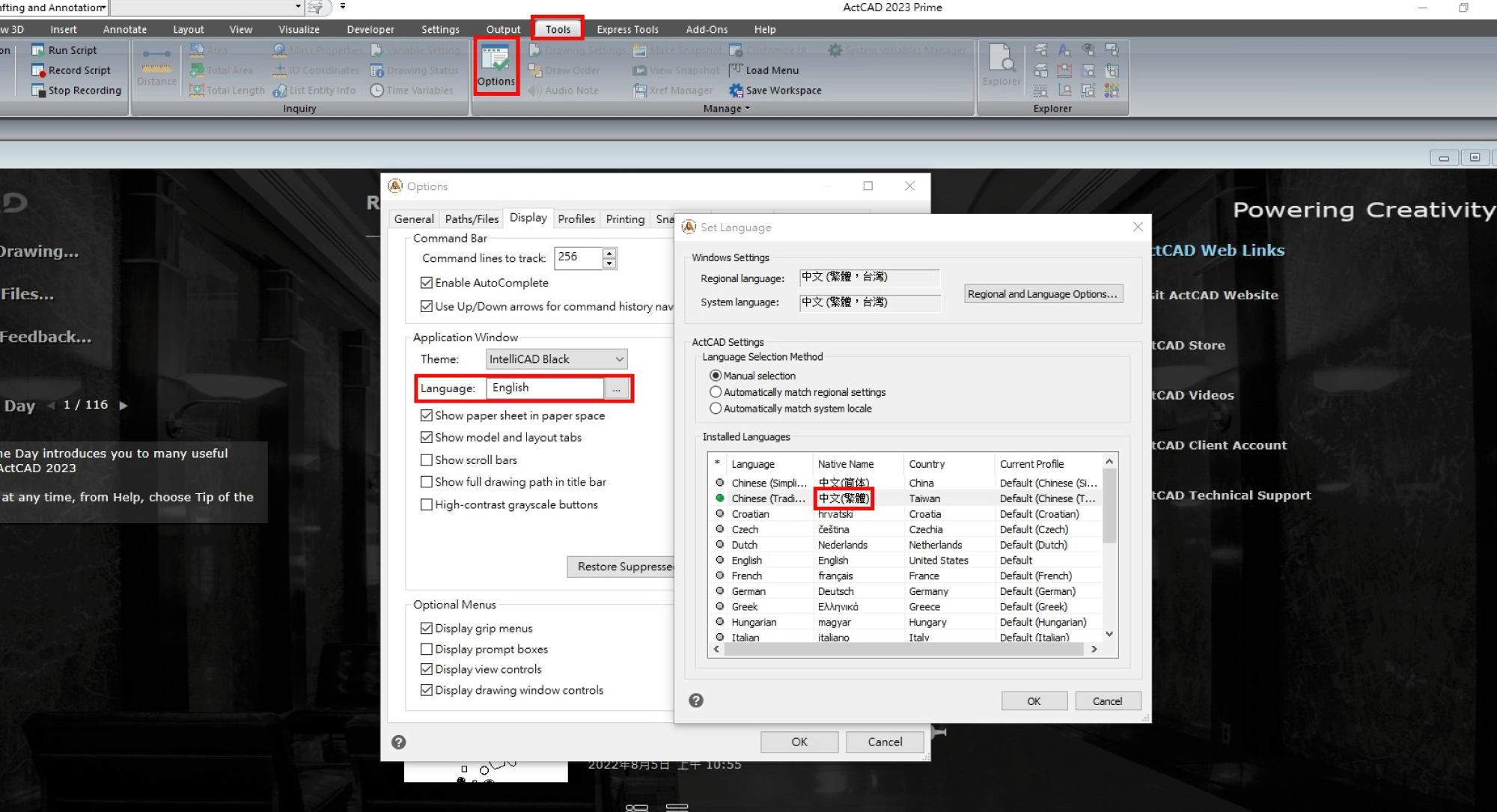Uncheck Enable AutoComplete
1497x812 pixels.
tap(427, 283)
